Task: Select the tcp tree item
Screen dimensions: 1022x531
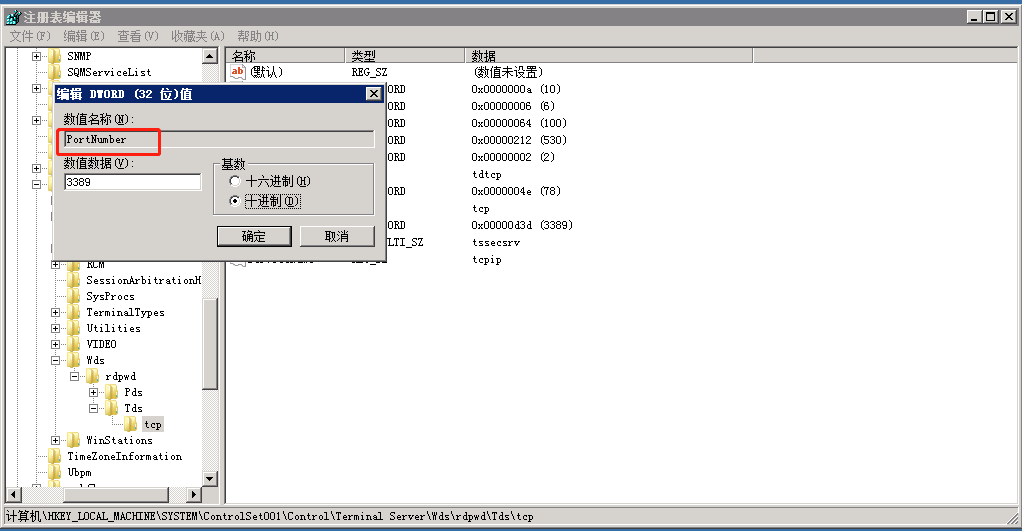Action: [x=153, y=425]
